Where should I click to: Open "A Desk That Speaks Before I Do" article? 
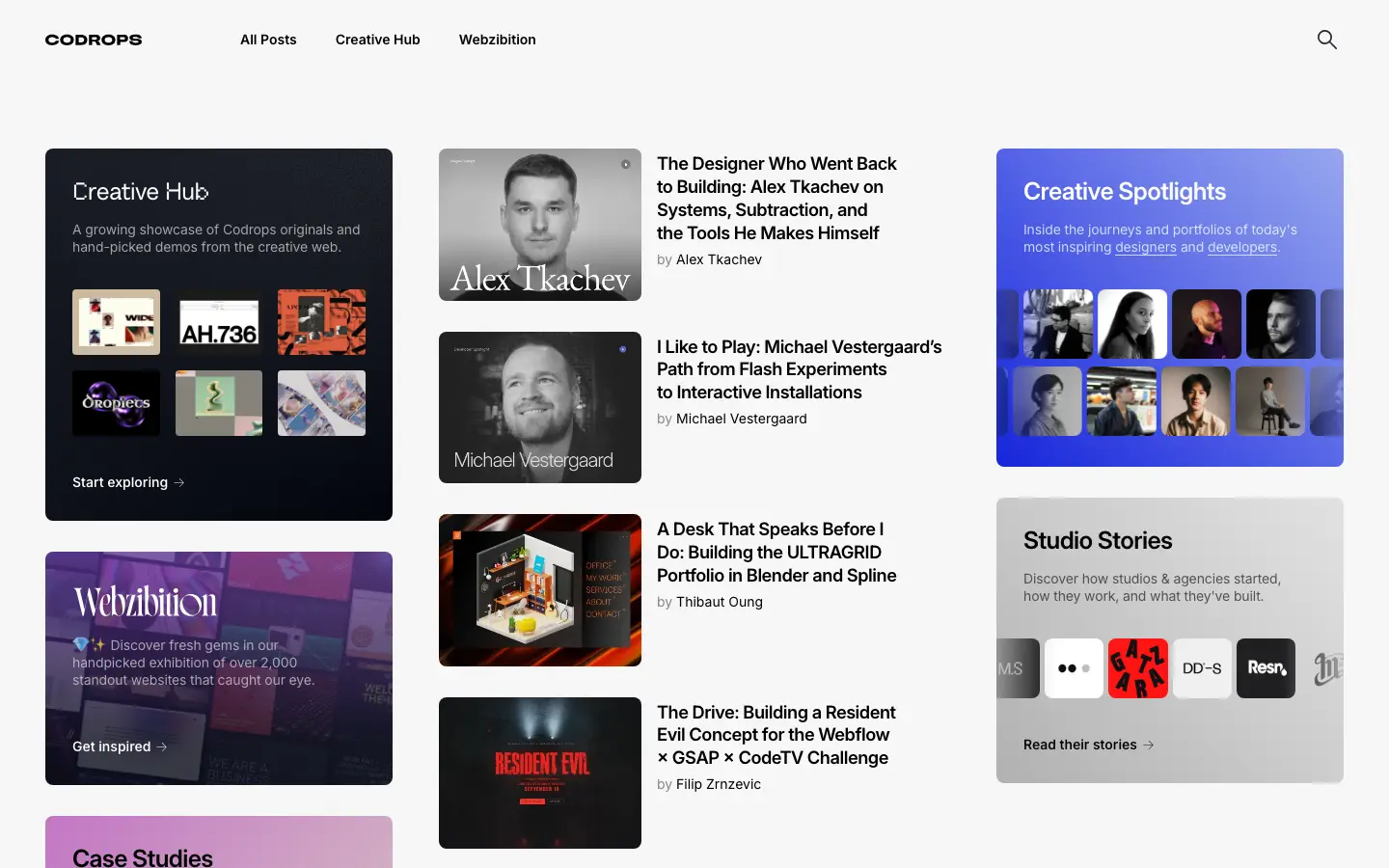click(776, 553)
